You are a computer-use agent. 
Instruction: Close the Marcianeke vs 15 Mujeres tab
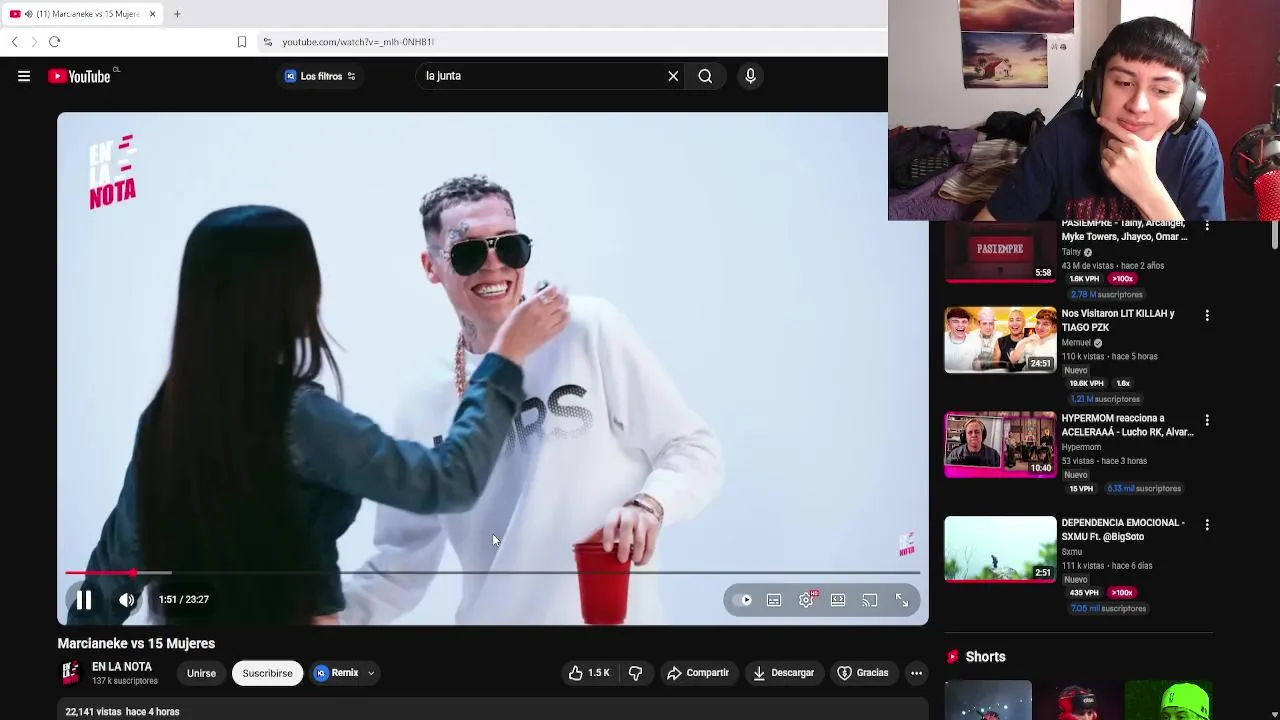coord(152,14)
